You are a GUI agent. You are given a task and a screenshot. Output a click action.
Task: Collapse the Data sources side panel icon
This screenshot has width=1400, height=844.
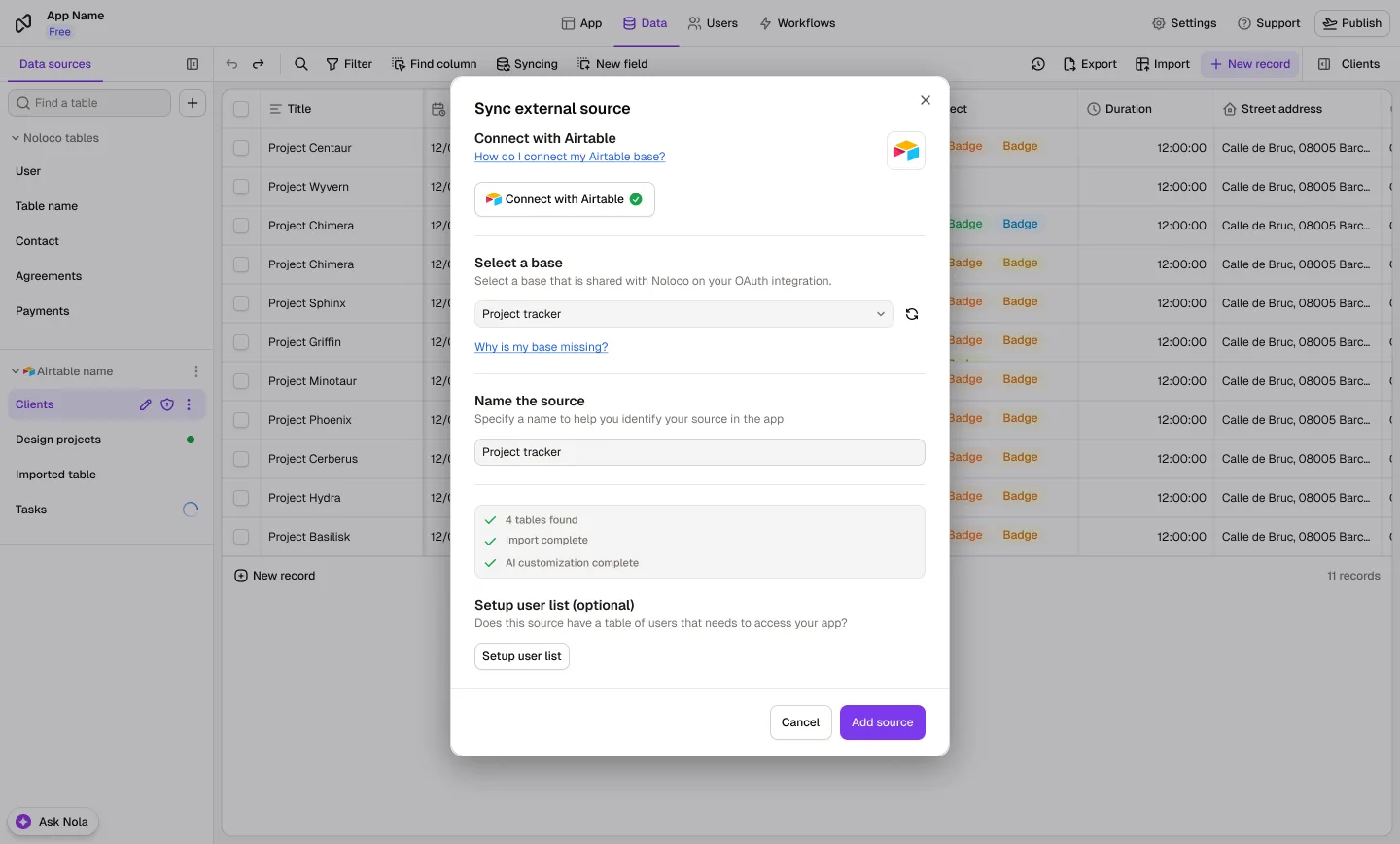tap(192, 64)
